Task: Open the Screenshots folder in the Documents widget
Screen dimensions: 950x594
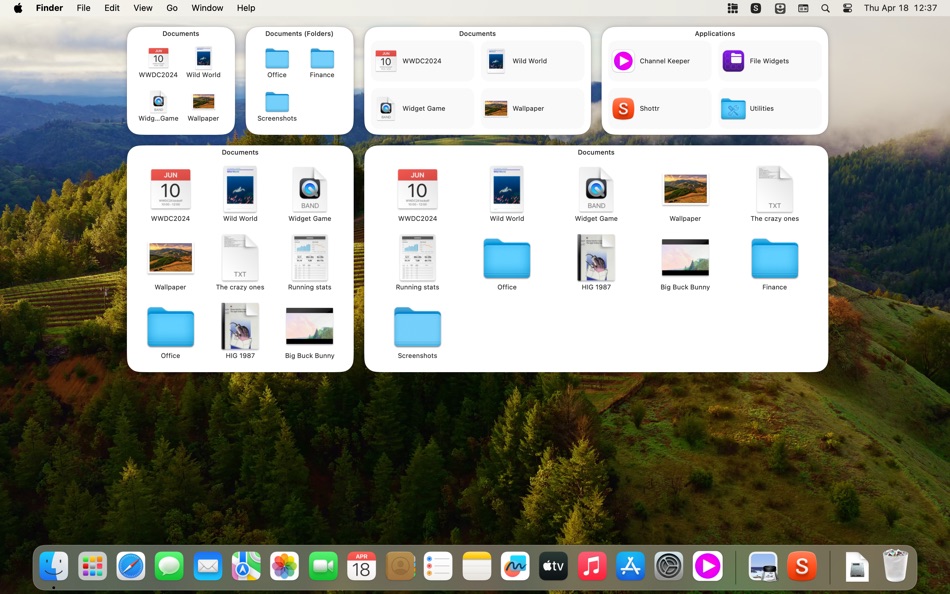Action: point(417,325)
